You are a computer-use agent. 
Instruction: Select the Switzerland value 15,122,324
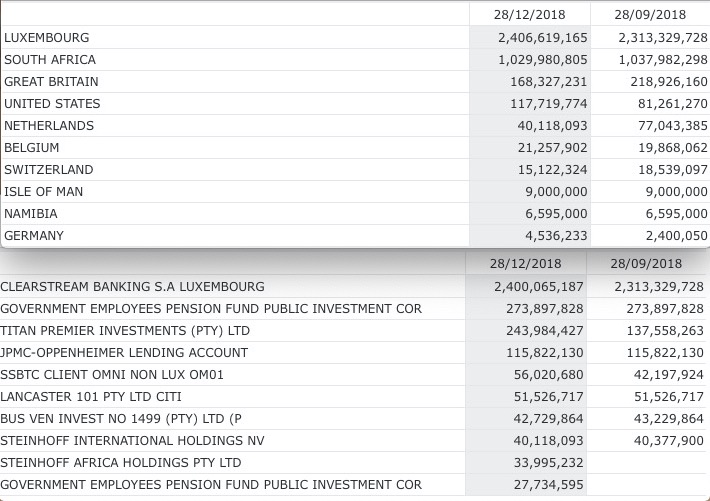click(x=552, y=169)
